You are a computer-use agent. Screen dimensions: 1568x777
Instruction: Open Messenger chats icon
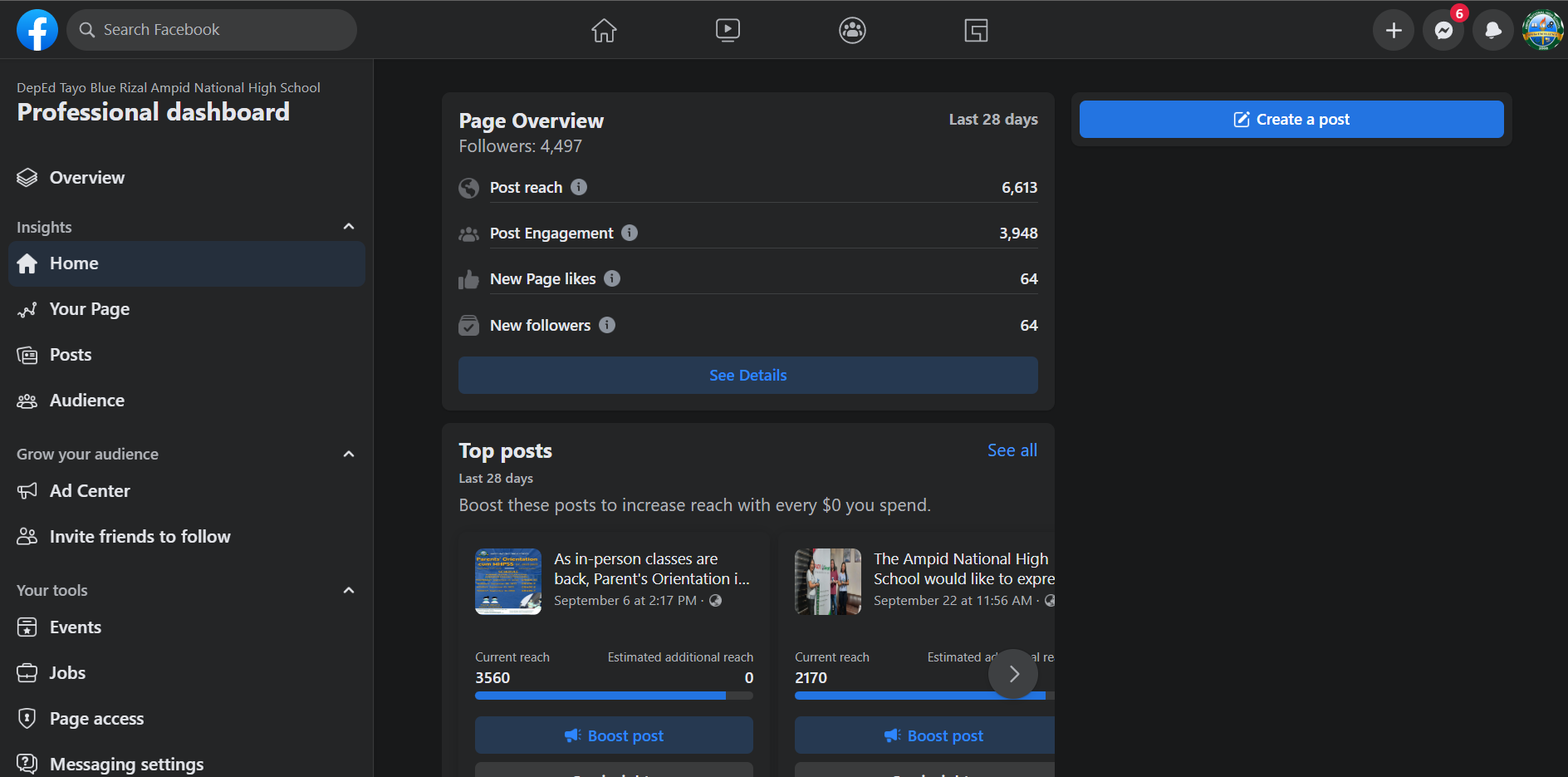(1443, 30)
